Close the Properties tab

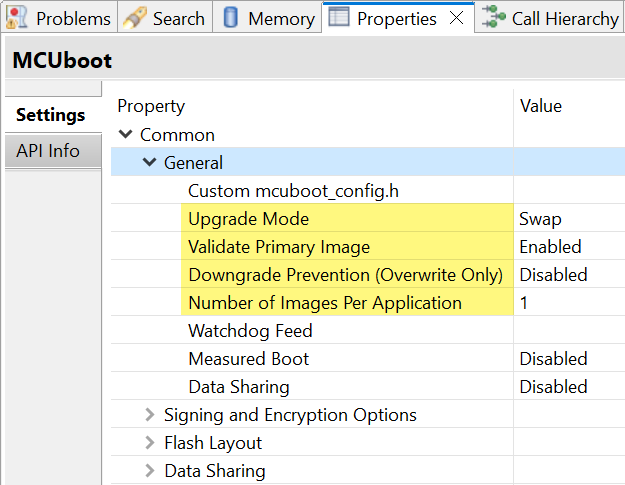point(456,18)
